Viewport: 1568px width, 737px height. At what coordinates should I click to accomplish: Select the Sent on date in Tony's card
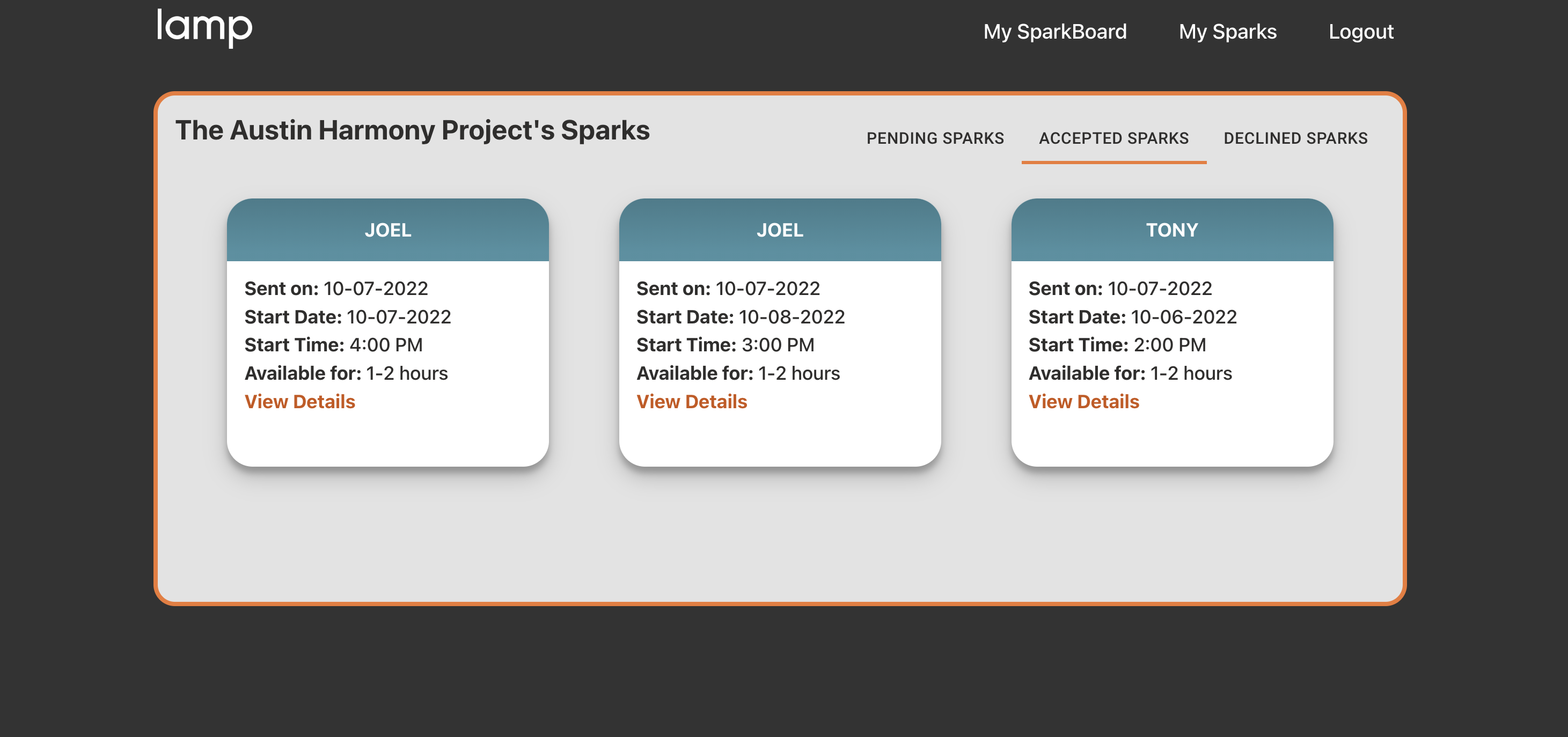click(x=1119, y=288)
